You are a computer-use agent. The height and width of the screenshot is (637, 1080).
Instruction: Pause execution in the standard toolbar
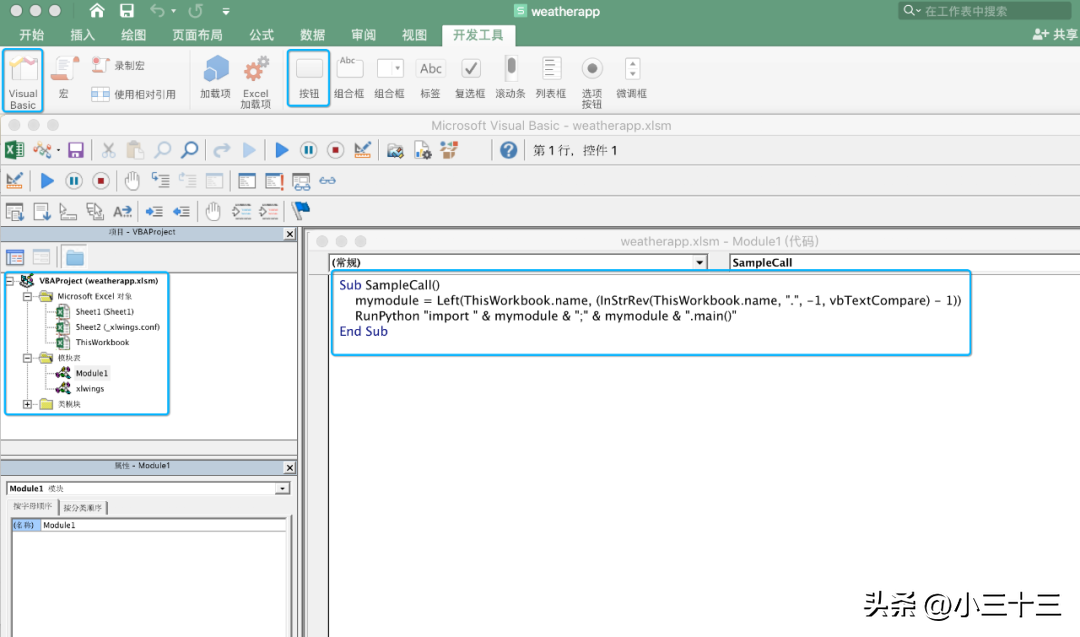pos(309,149)
